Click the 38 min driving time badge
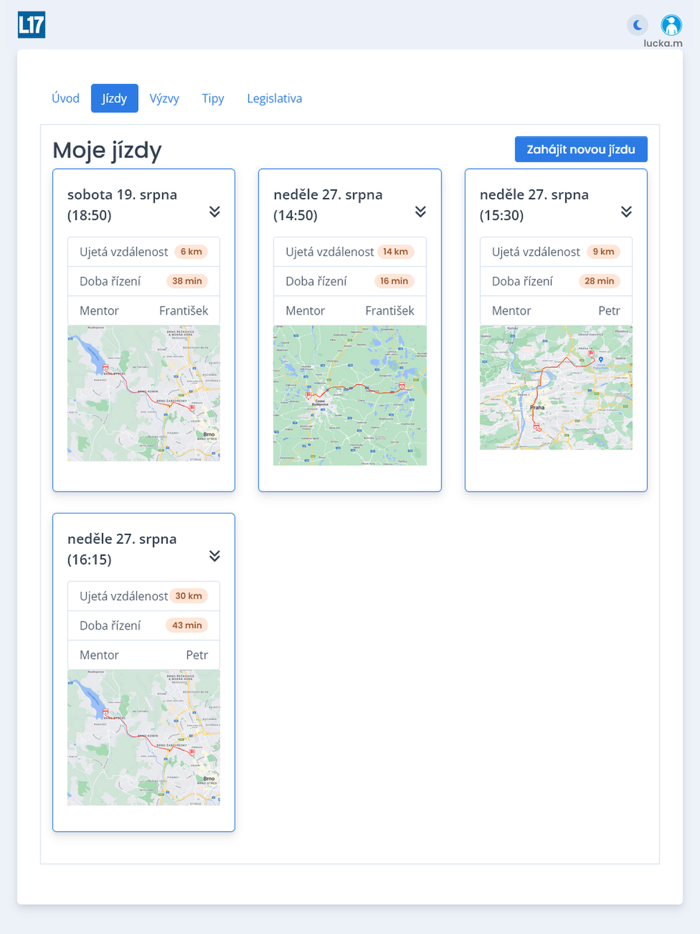The height and width of the screenshot is (934, 700). [x=187, y=281]
